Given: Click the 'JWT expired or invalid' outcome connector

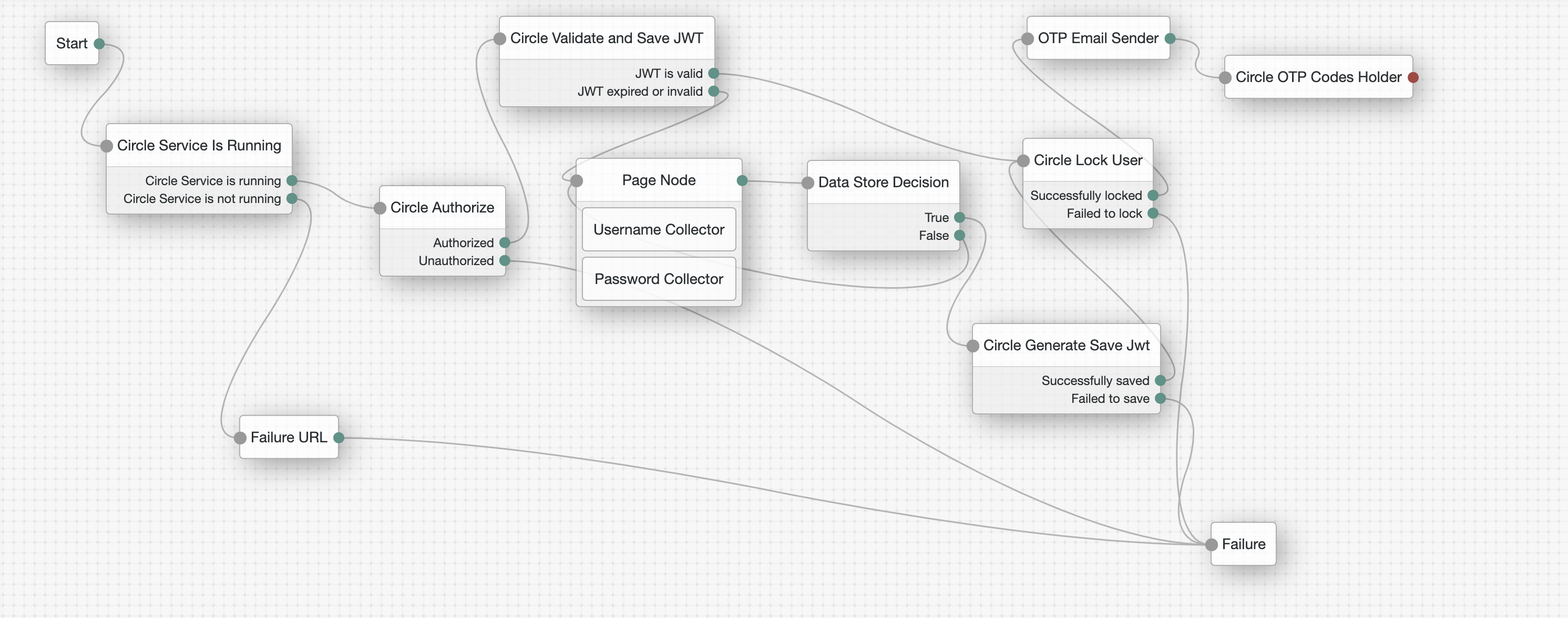Looking at the screenshot, I should tap(713, 92).
